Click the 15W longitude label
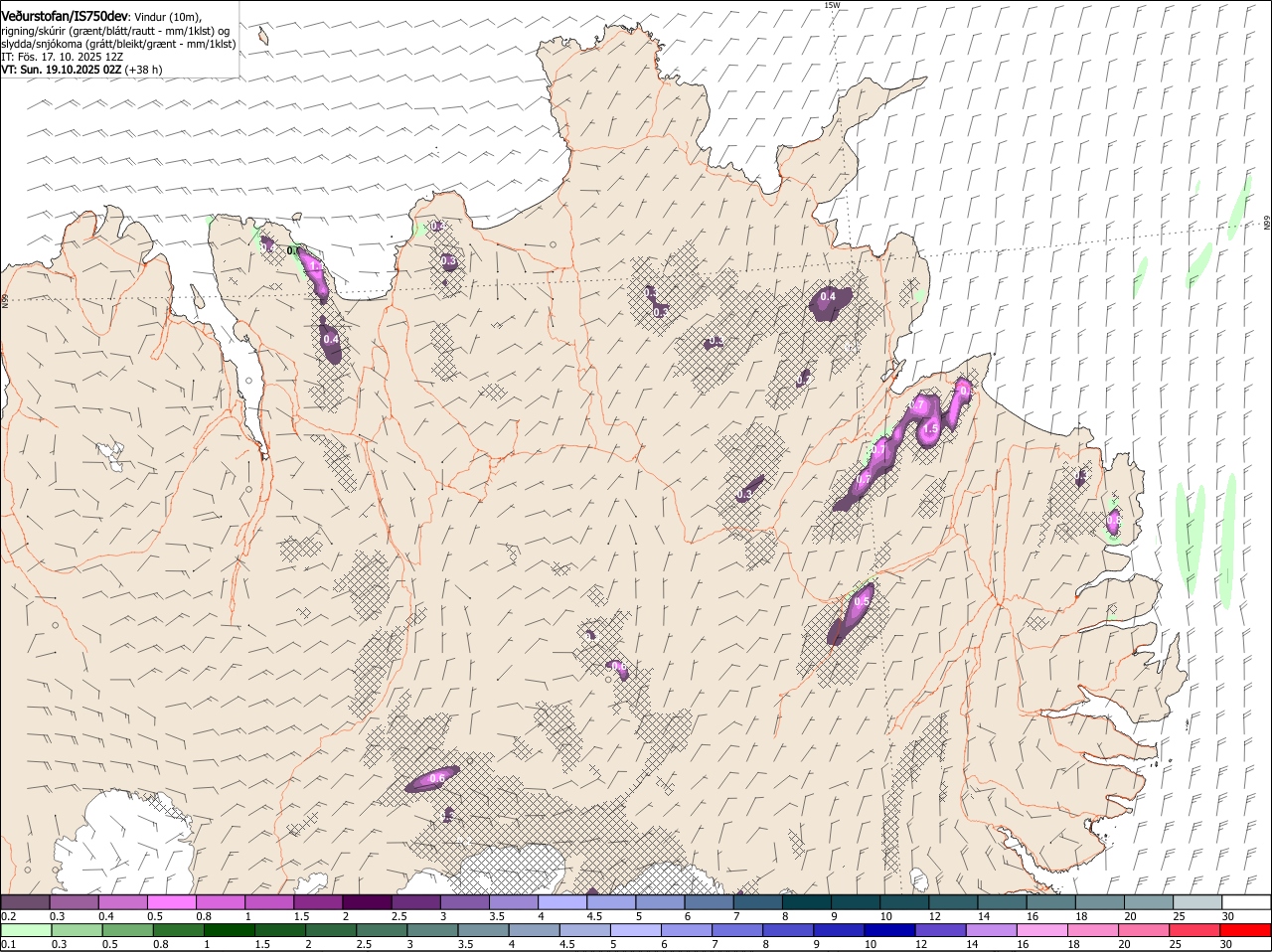This screenshot has height=952, width=1272. (x=832, y=5)
